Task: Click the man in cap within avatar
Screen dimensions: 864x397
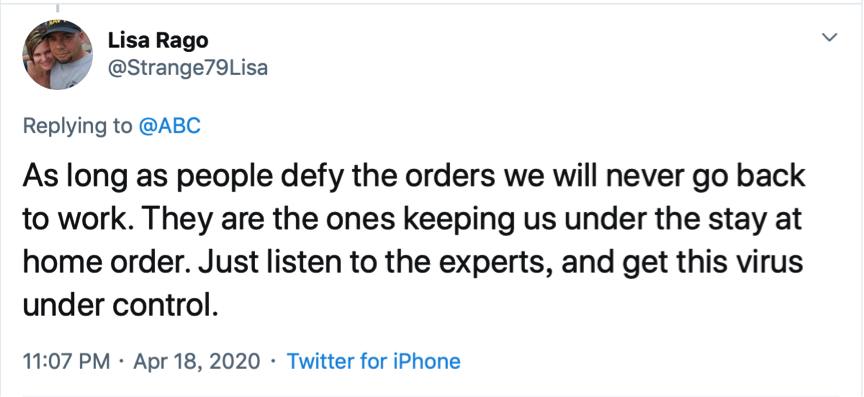Action: point(69,52)
